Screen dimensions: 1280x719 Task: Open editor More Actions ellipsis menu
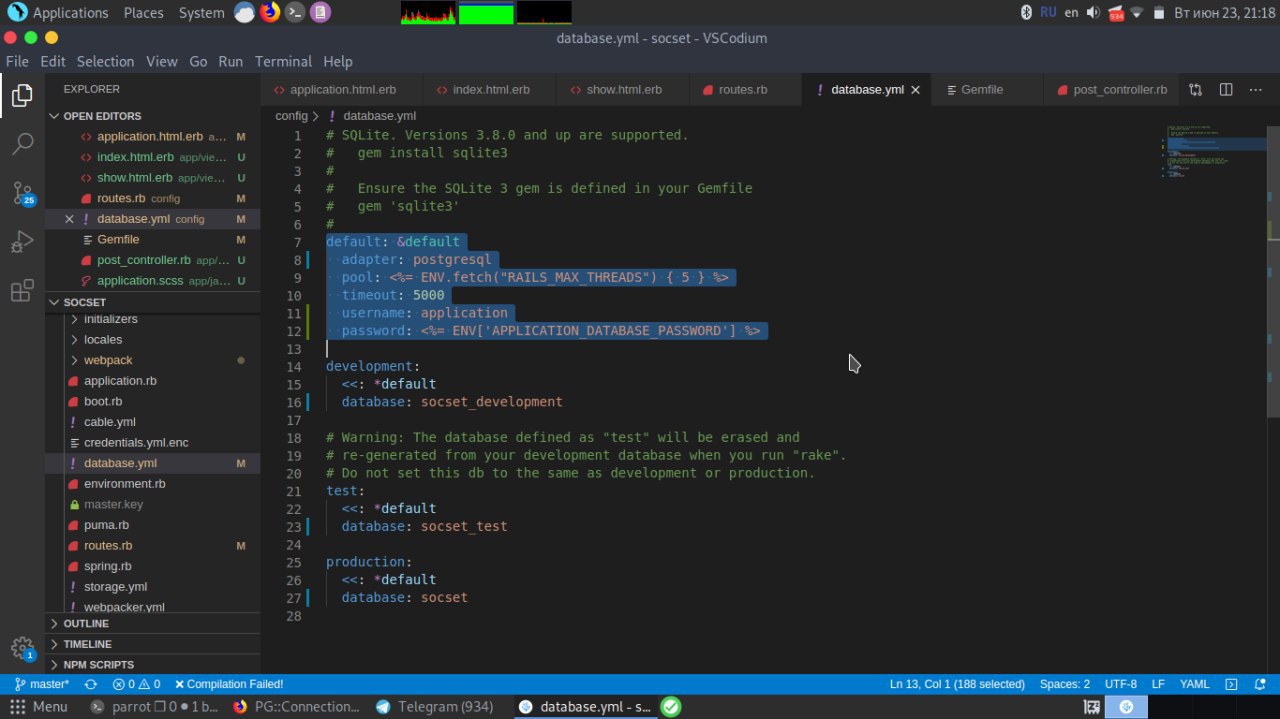pos(1256,89)
